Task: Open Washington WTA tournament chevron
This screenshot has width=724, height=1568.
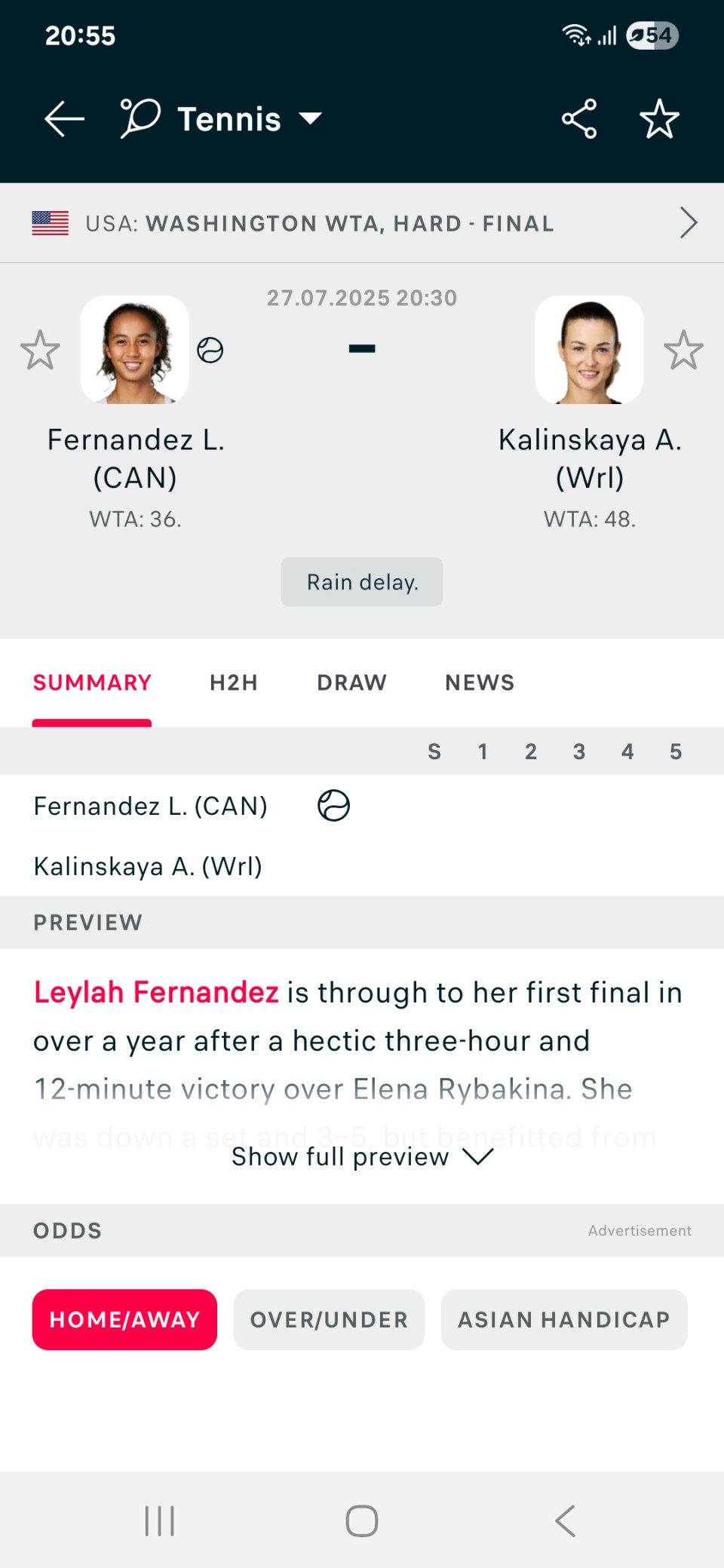Action: coord(688,222)
